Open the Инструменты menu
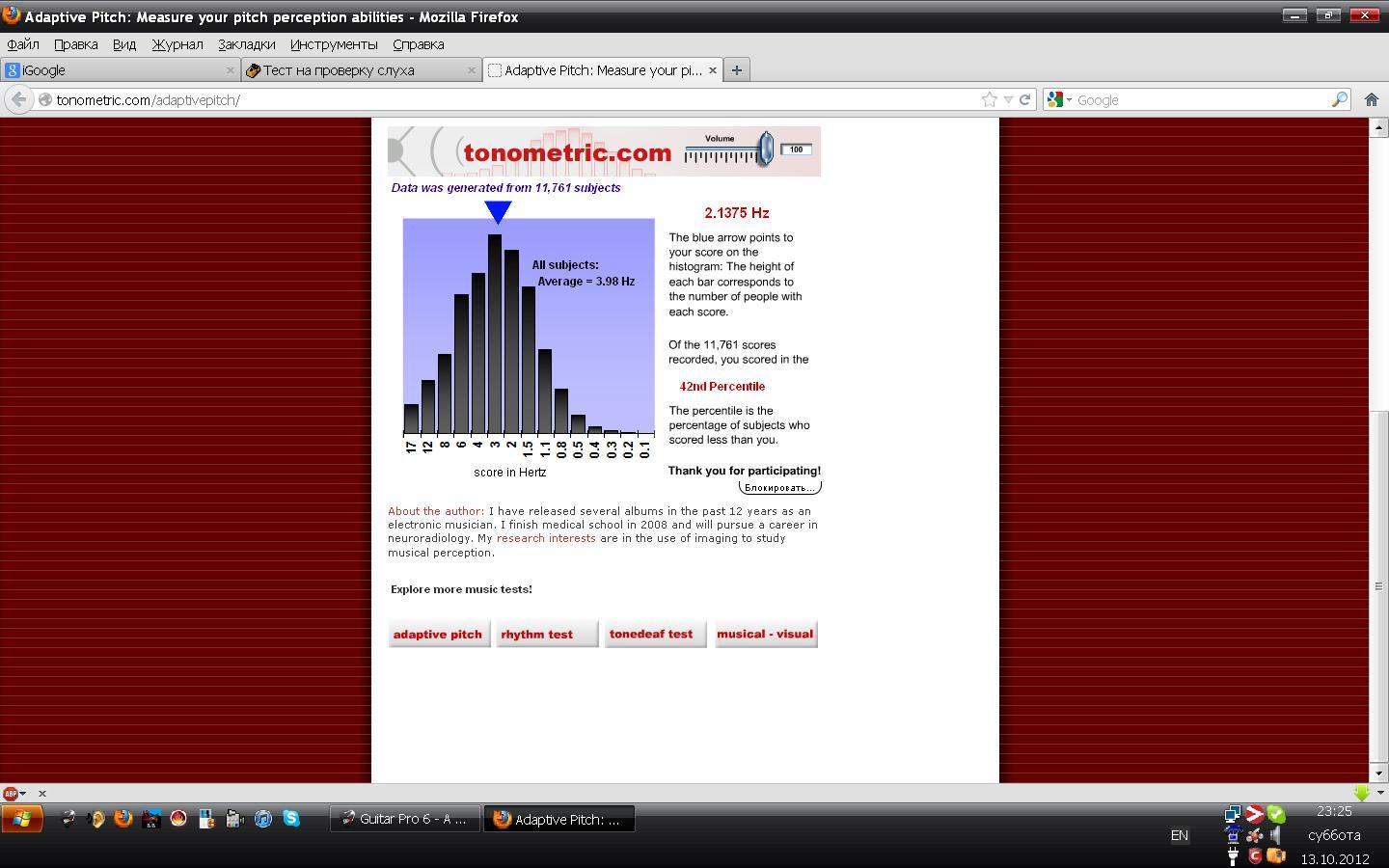1389x868 pixels. pyautogui.click(x=334, y=44)
